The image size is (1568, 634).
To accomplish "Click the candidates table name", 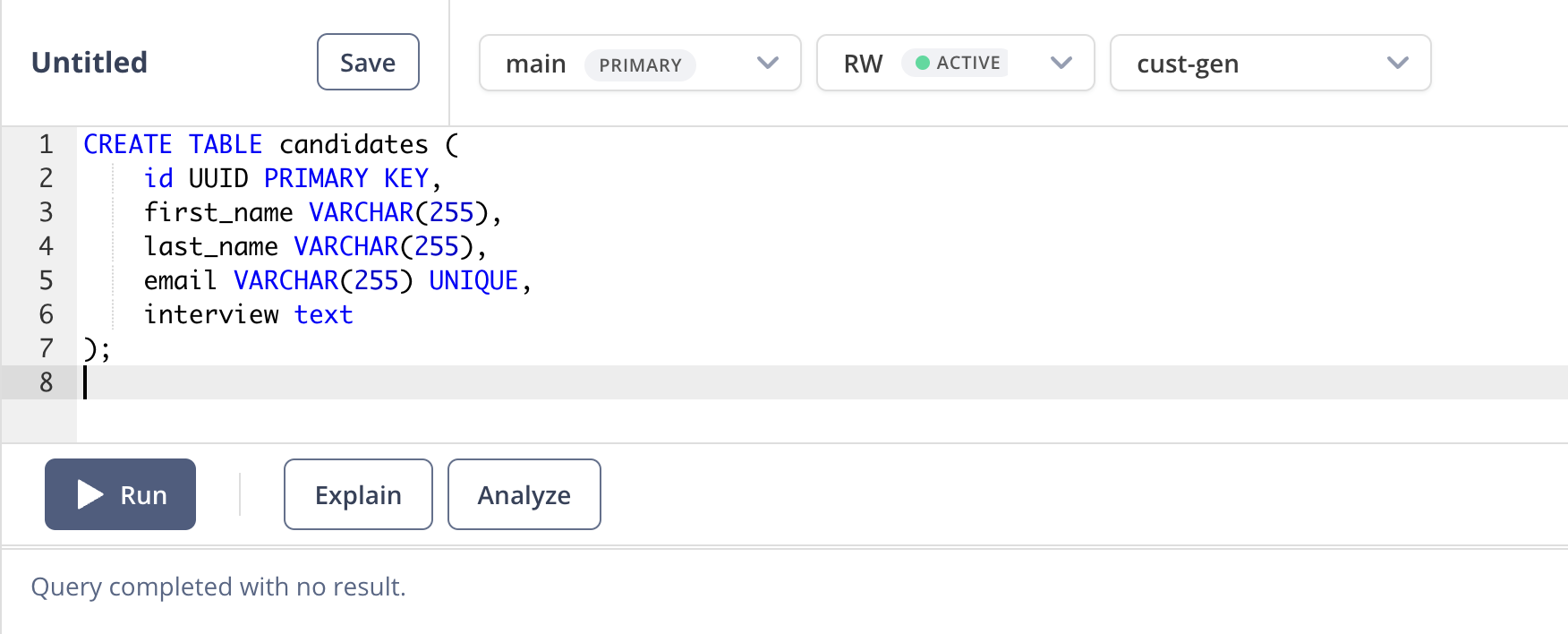I will point(354,144).
